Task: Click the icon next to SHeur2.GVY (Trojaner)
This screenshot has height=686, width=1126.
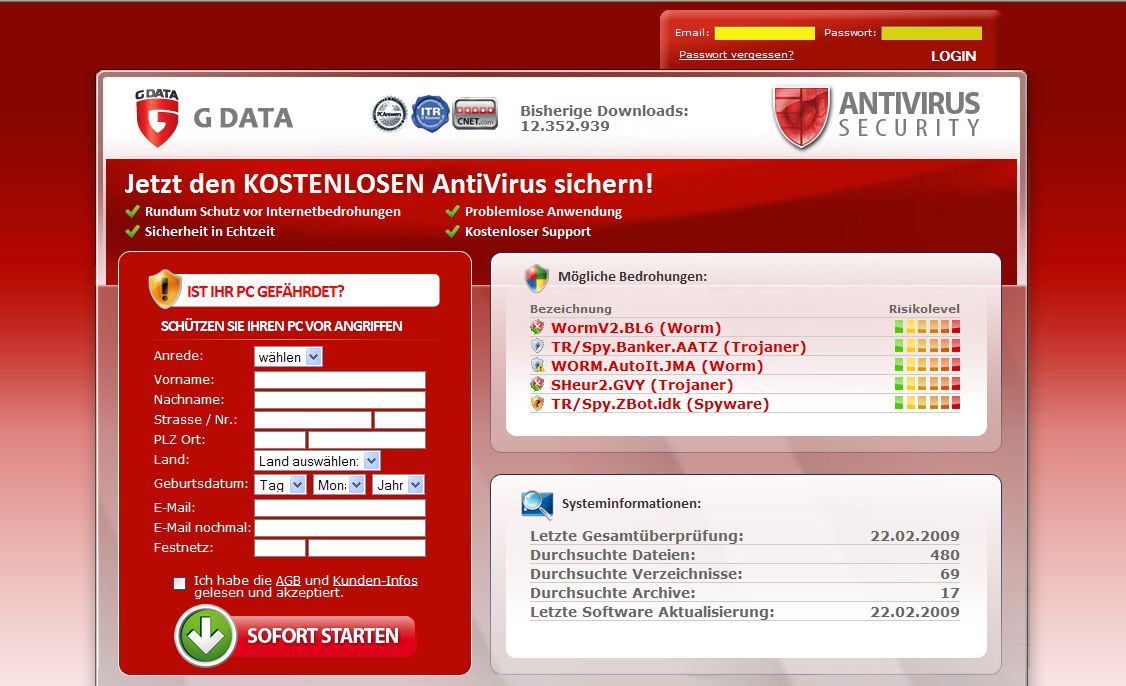Action: coord(537,384)
